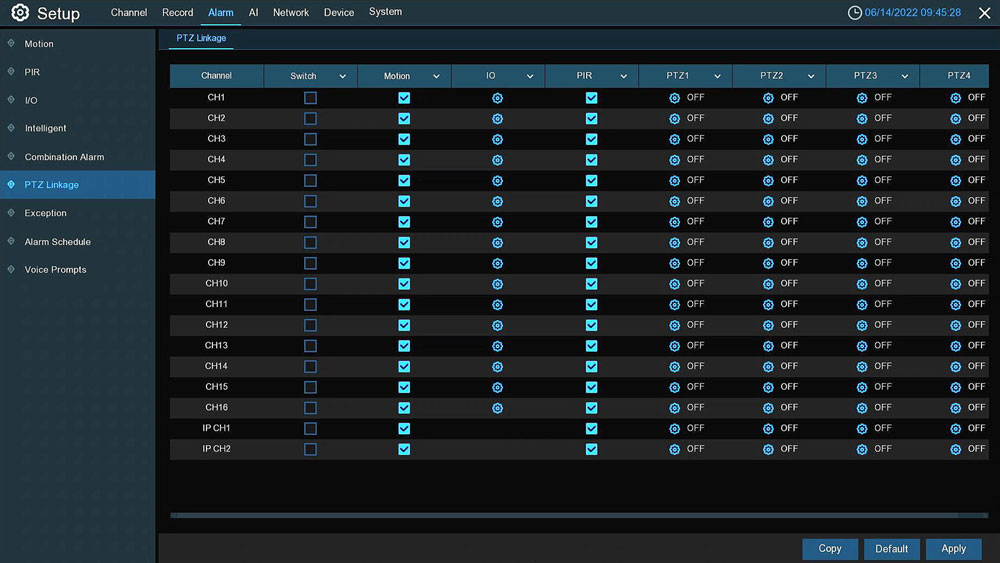Viewport: 1000px width, 563px height.
Task: Select the PTZ Linkage tab
Action: point(201,38)
